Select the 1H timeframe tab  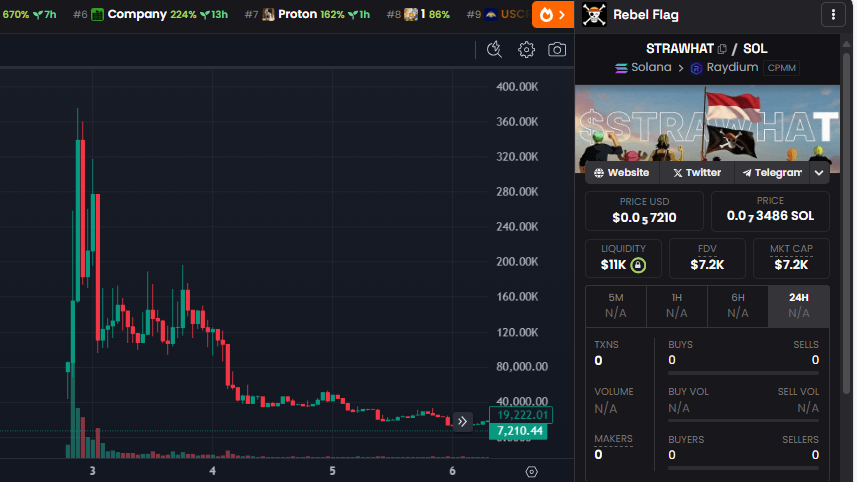pos(677,305)
